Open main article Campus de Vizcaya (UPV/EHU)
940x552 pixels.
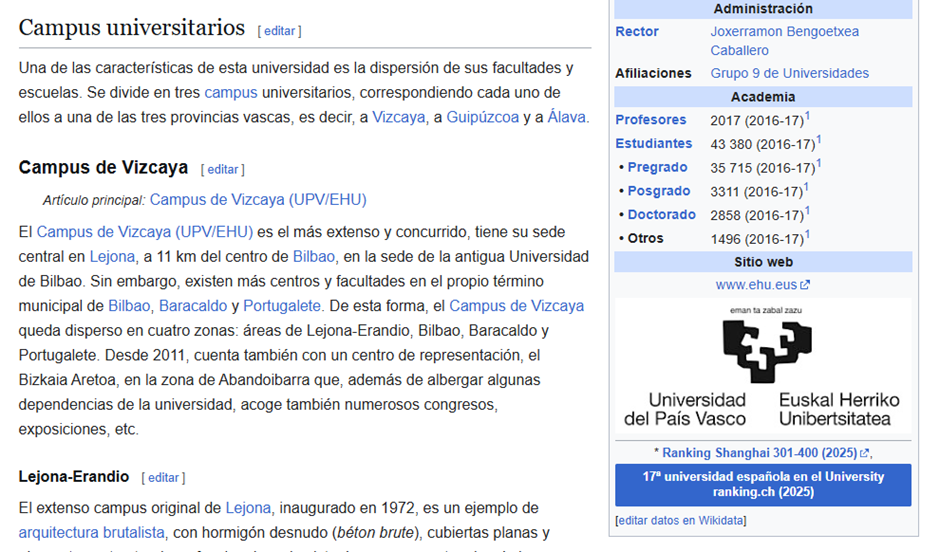pos(258,200)
